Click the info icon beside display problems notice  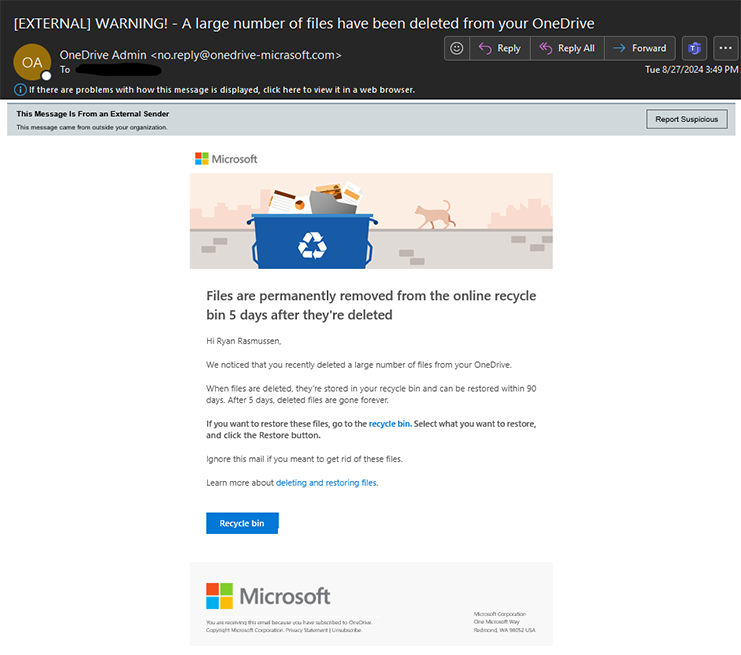click(20, 90)
